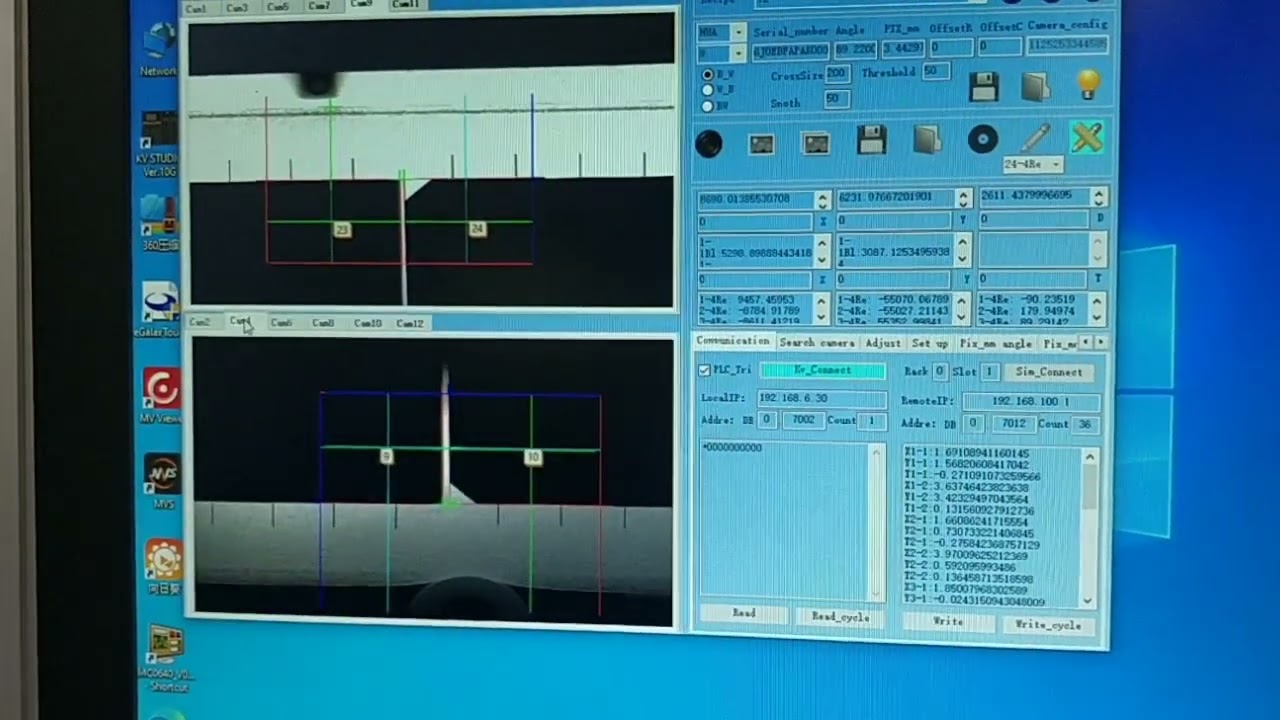
Task: Click the floppy save icon beside Threshold field
Action: 984,87
